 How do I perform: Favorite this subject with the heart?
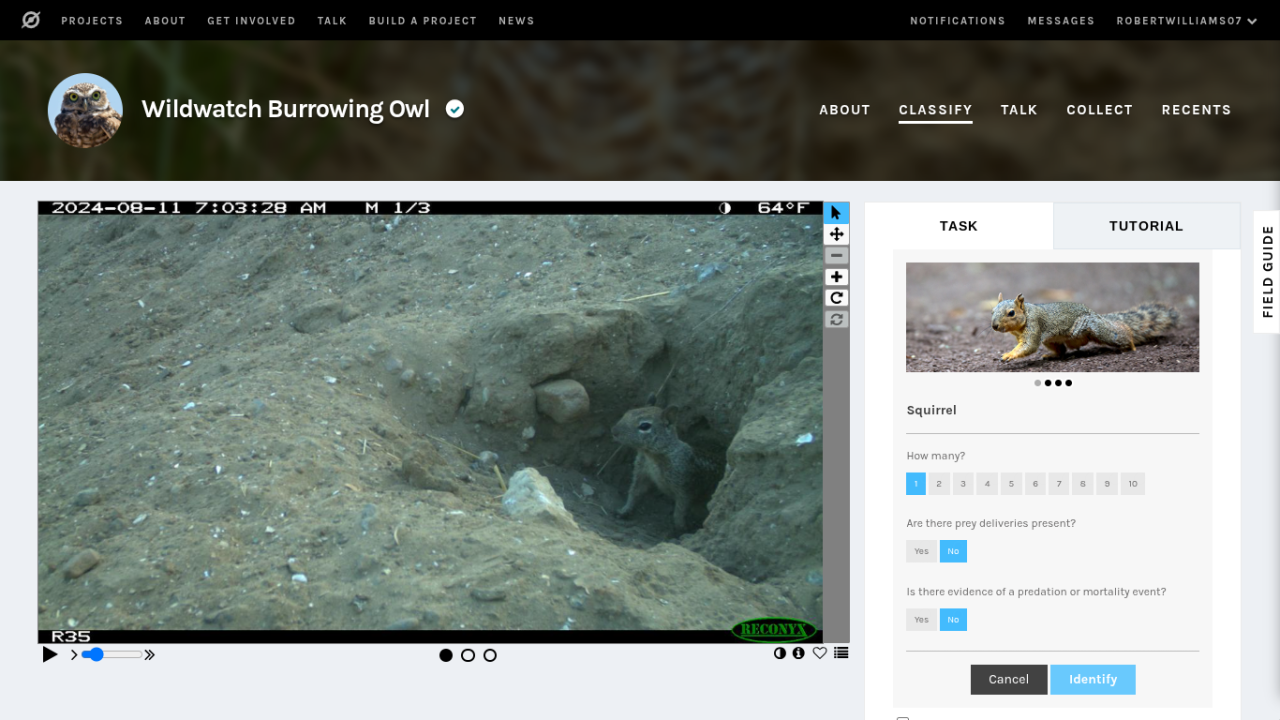pos(820,654)
